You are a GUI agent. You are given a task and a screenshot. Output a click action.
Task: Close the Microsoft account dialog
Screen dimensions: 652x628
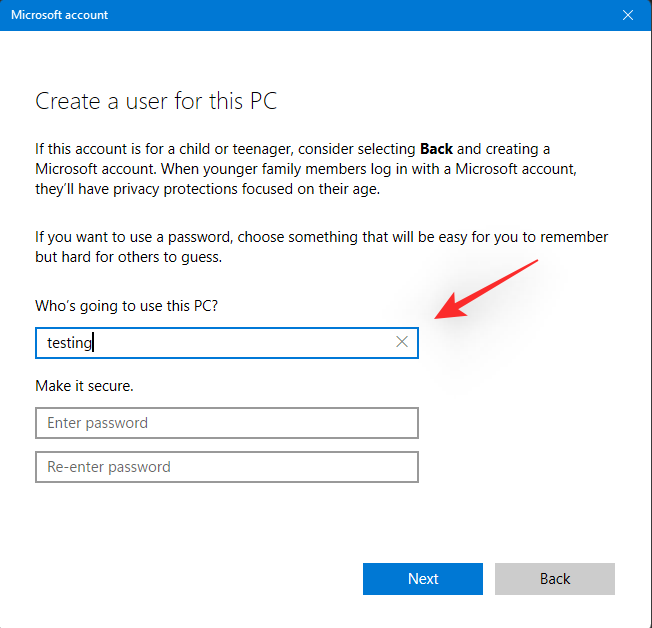coord(628,15)
